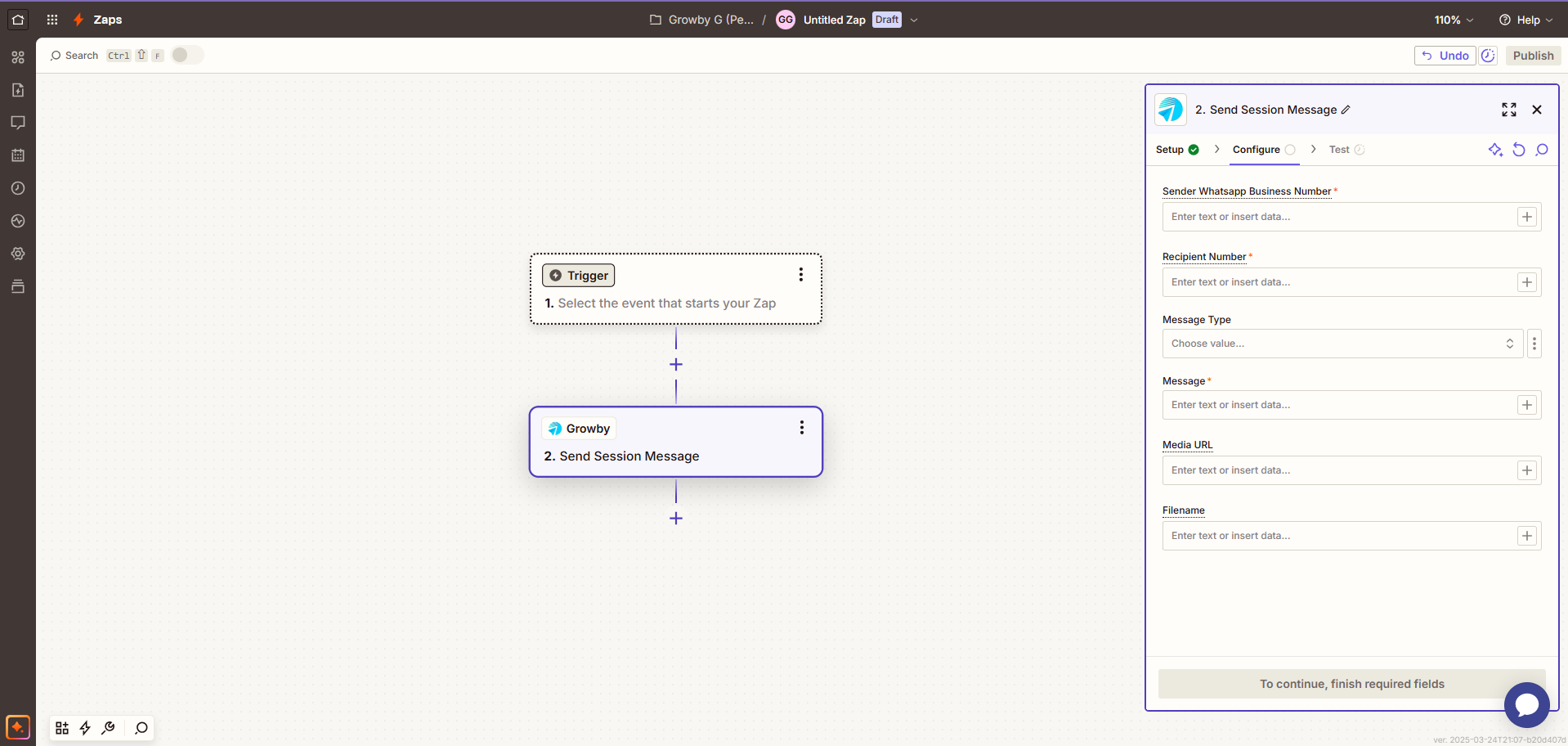
Task: Click the magnifier icon in bottom toolbar
Action: (141, 728)
